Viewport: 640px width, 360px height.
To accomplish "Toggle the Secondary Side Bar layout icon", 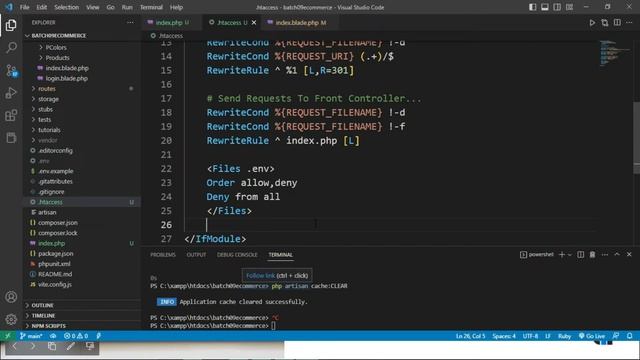I will (557, 7).
